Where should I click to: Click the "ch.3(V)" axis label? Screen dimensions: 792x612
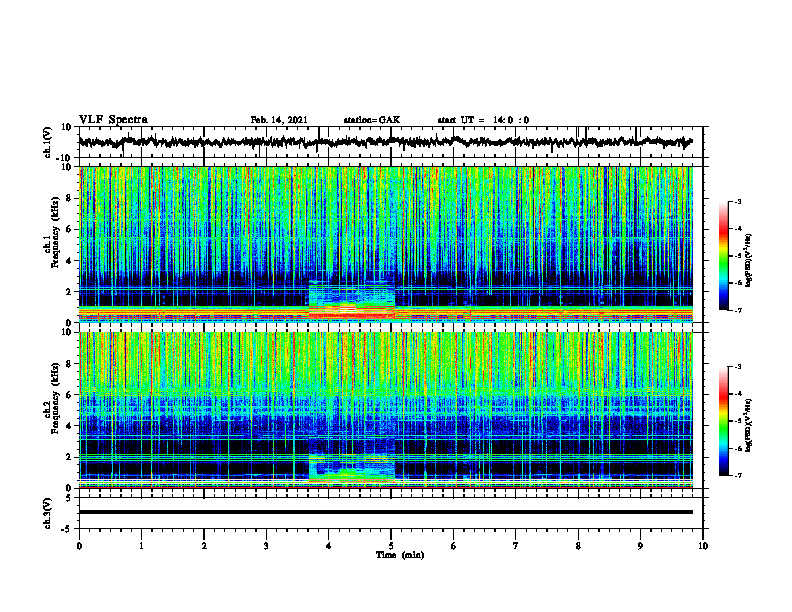pos(48,513)
